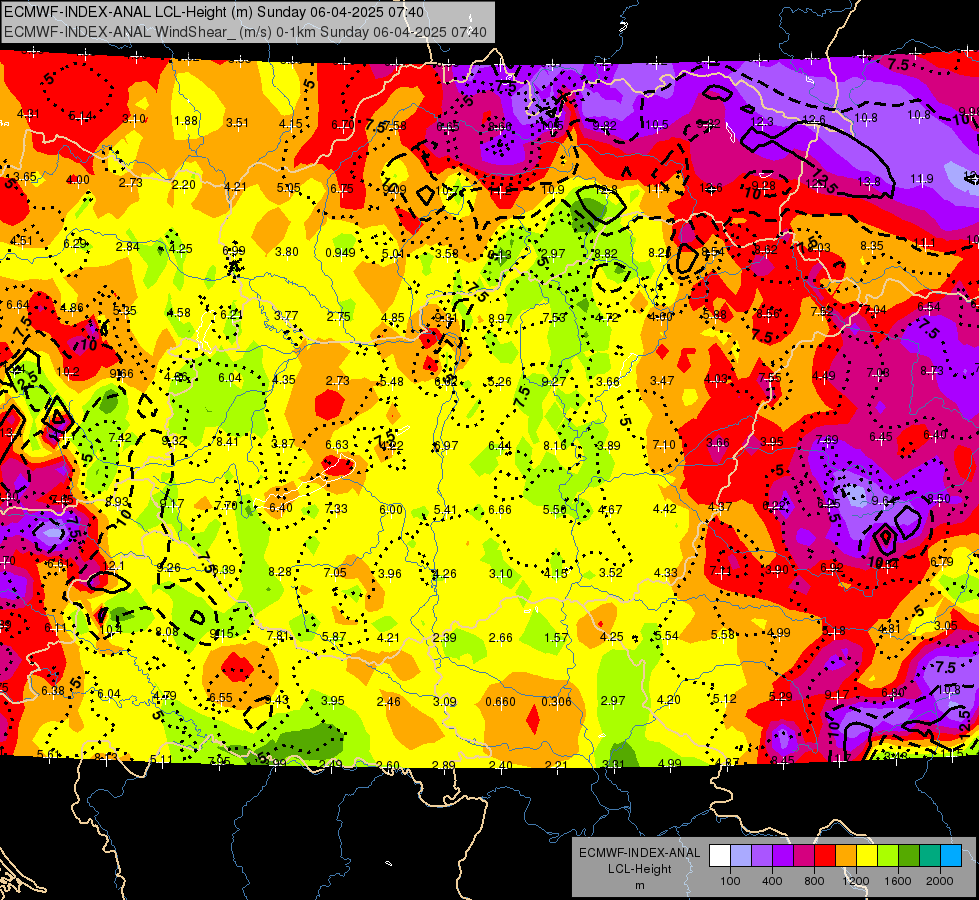Click the grid value 8.41

(227, 442)
